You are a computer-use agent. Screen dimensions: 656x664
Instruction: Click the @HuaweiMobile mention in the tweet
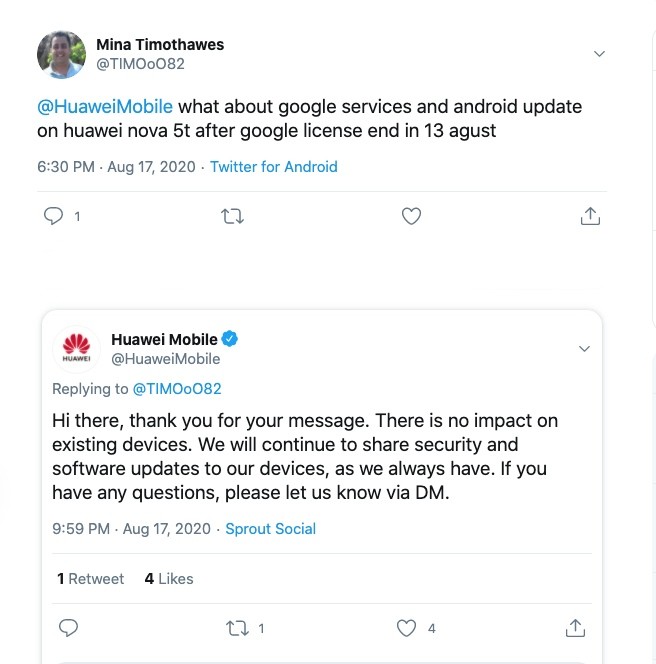(105, 107)
